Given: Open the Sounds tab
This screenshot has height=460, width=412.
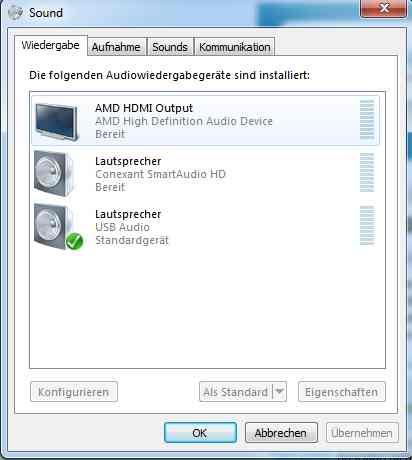Looking at the screenshot, I should click(170, 47).
